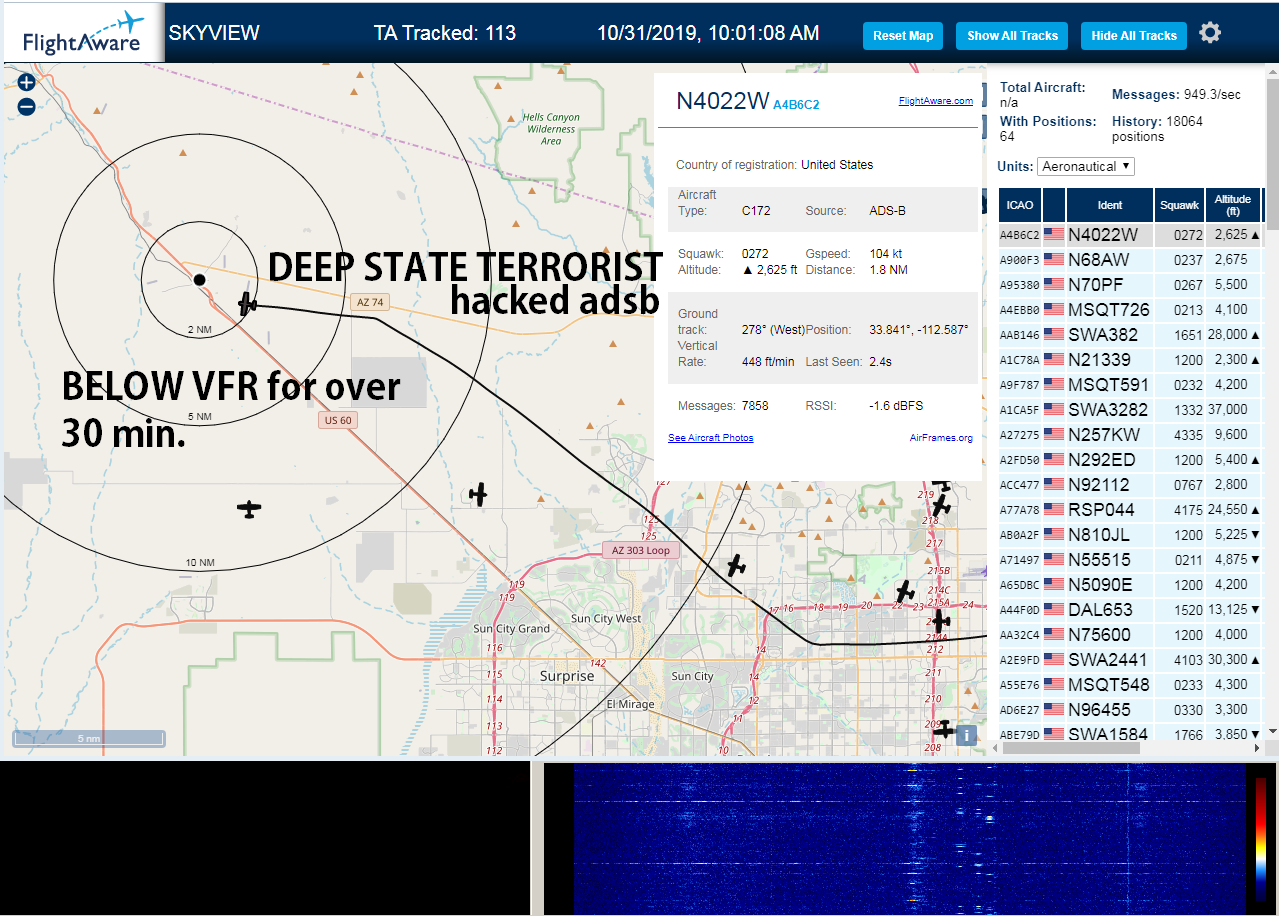
Task: Select the N810JL row ident
Action: click(x=1099, y=535)
